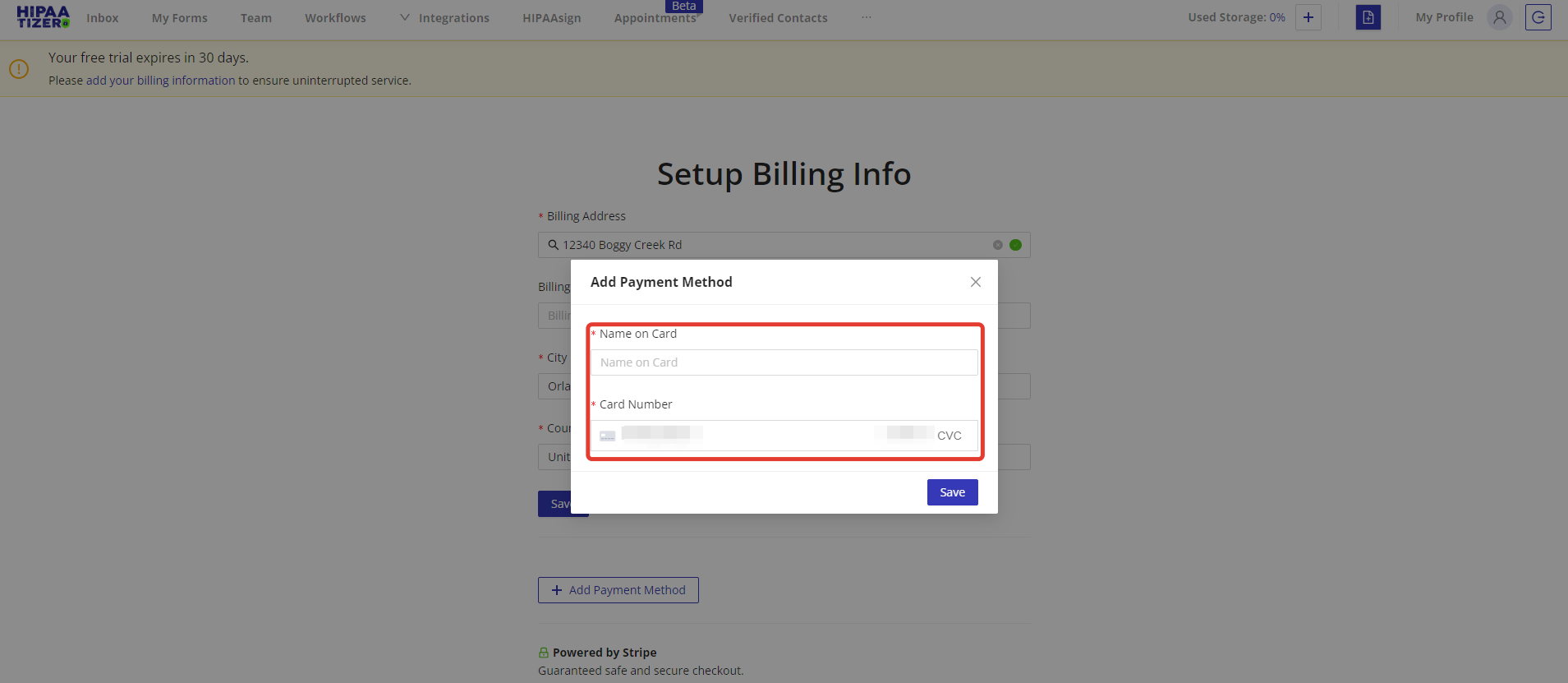
Task: Click the CVC field
Action: [x=949, y=436]
